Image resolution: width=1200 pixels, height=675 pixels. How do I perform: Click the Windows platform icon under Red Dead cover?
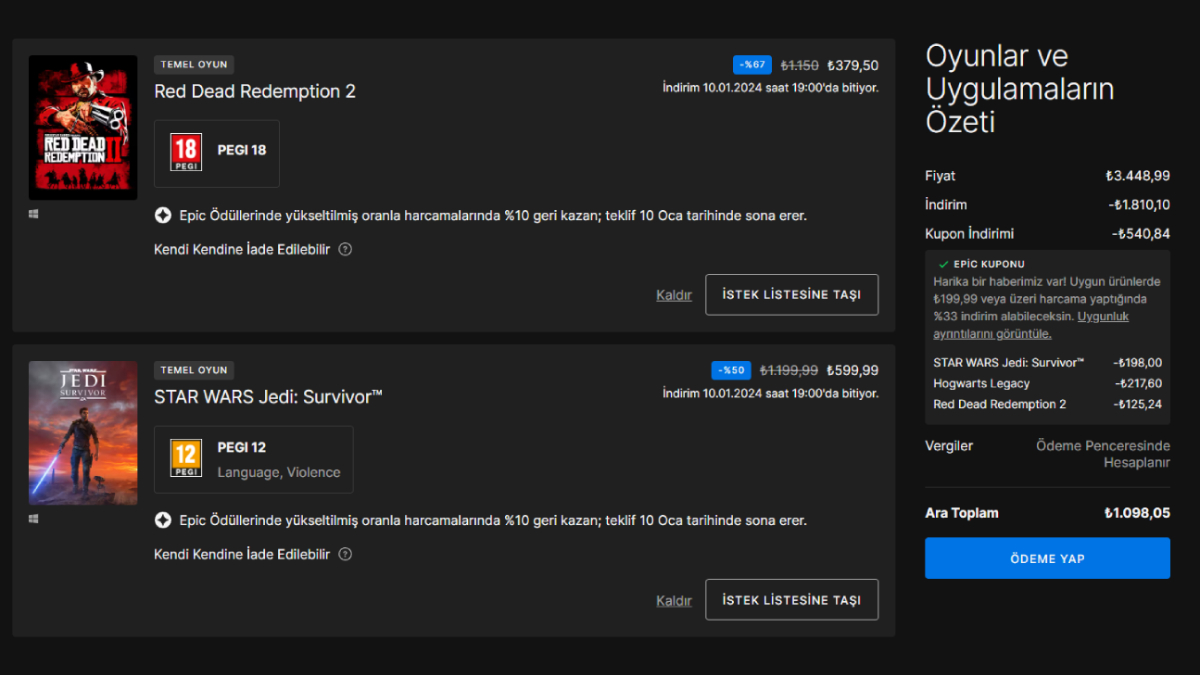pyautogui.click(x=34, y=214)
